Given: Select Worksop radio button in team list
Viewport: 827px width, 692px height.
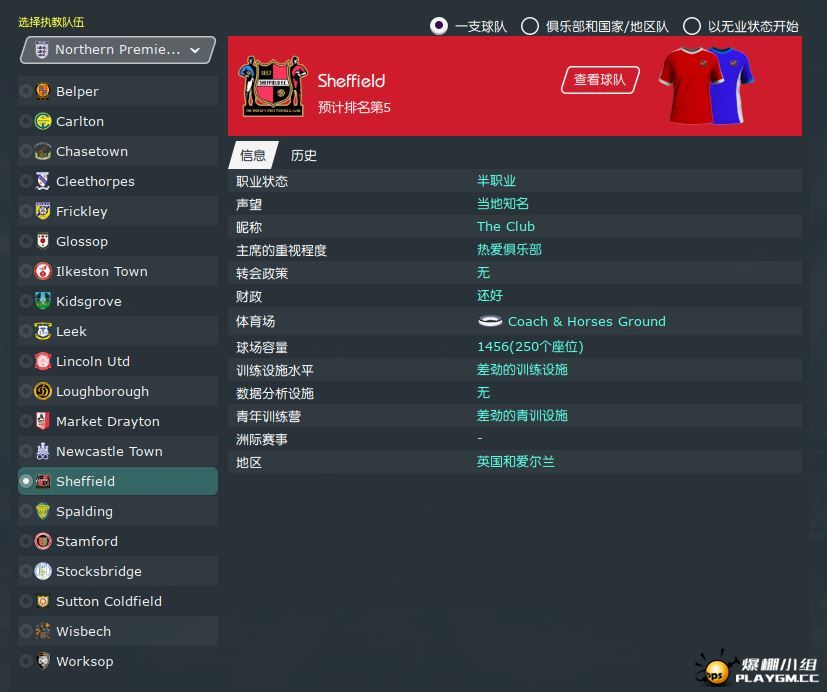Looking at the screenshot, I should click(25, 661).
